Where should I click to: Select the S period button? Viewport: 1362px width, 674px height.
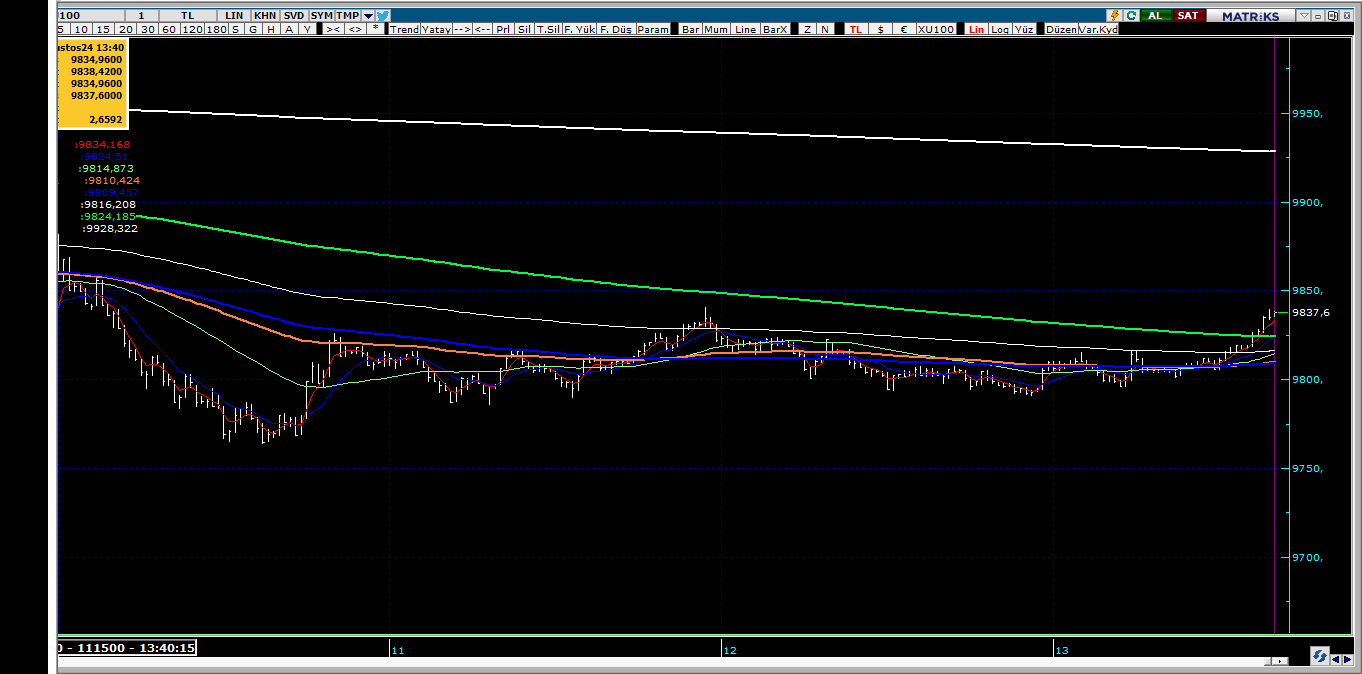pos(236,29)
